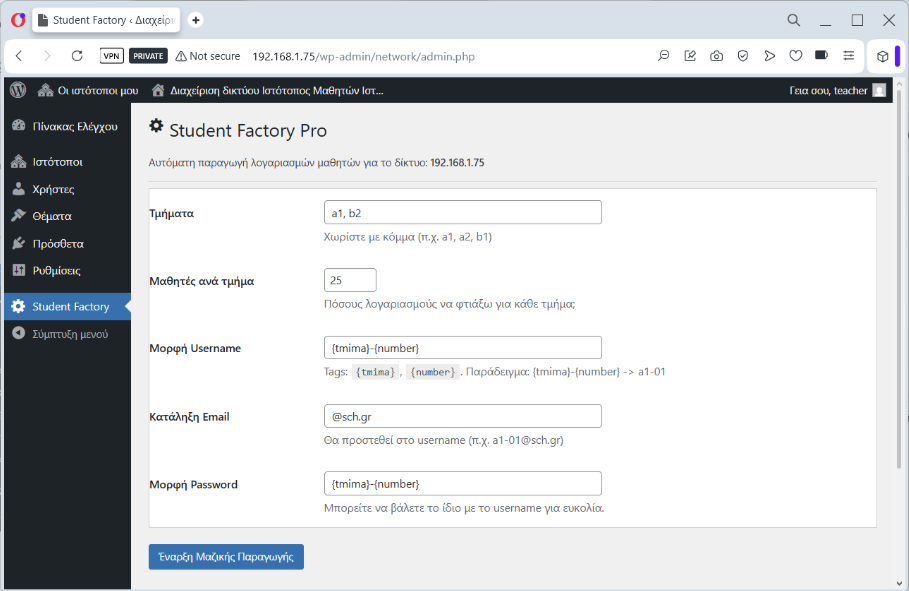909x591 pixels.
Task: Click the WordPress logo in admin bar
Action: pyautogui.click(x=17, y=90)
